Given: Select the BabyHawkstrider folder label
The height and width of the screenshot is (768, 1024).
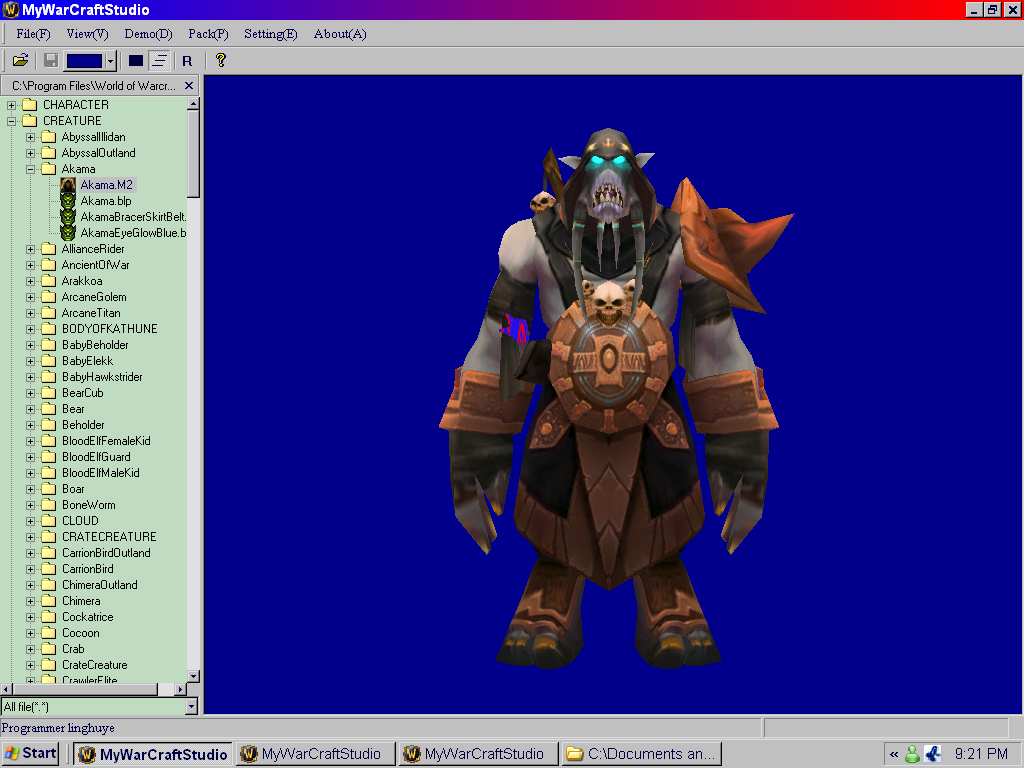Looking at the screenshot, I should click(x=102, y=377).
